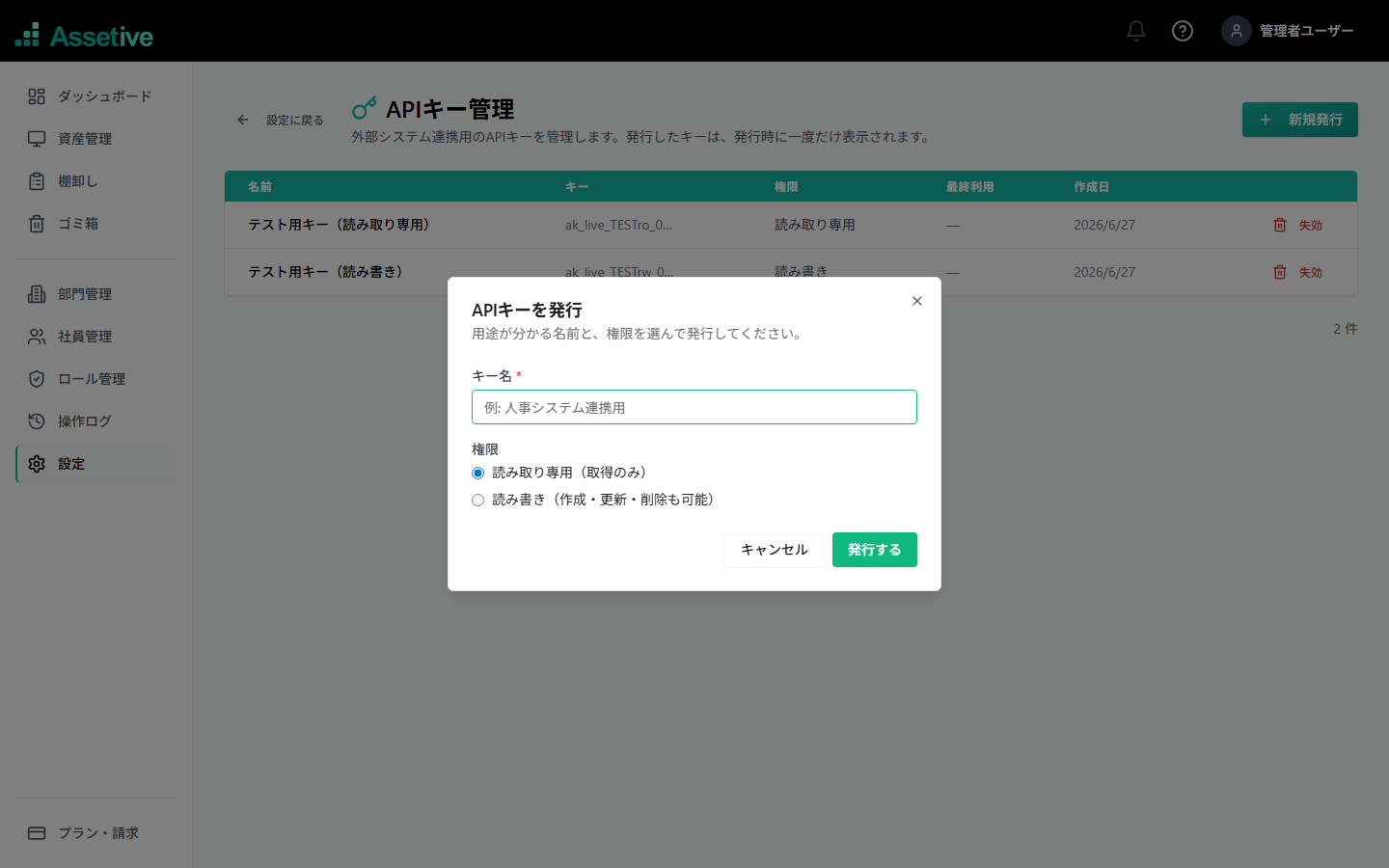Click the ゴミ箱 trash icon in sidebar

click(37, 224)
